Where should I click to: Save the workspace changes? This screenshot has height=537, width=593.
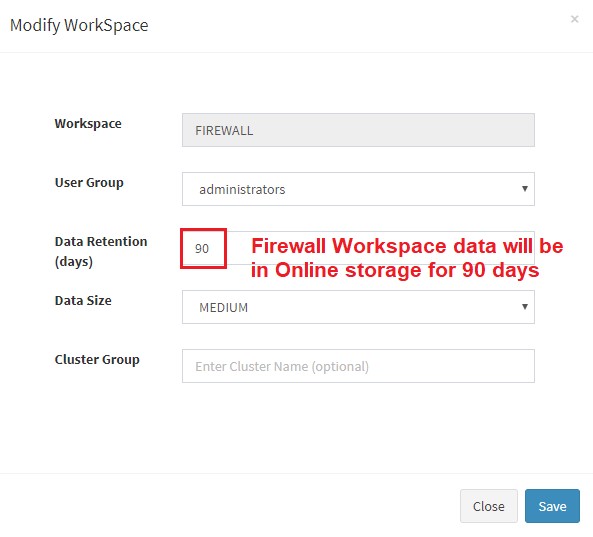pos(552,506)
